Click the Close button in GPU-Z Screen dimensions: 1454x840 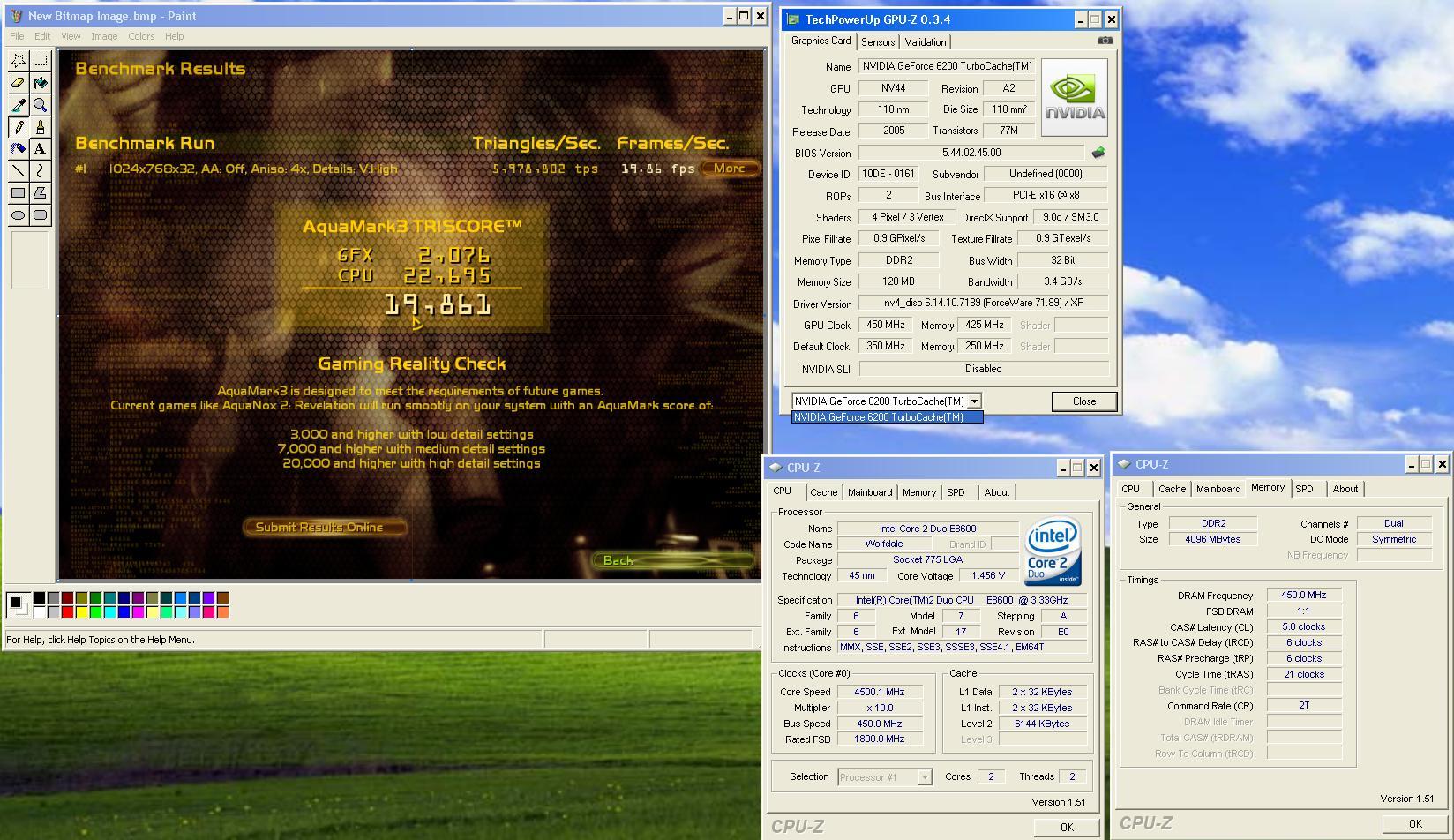(1084, 401)
